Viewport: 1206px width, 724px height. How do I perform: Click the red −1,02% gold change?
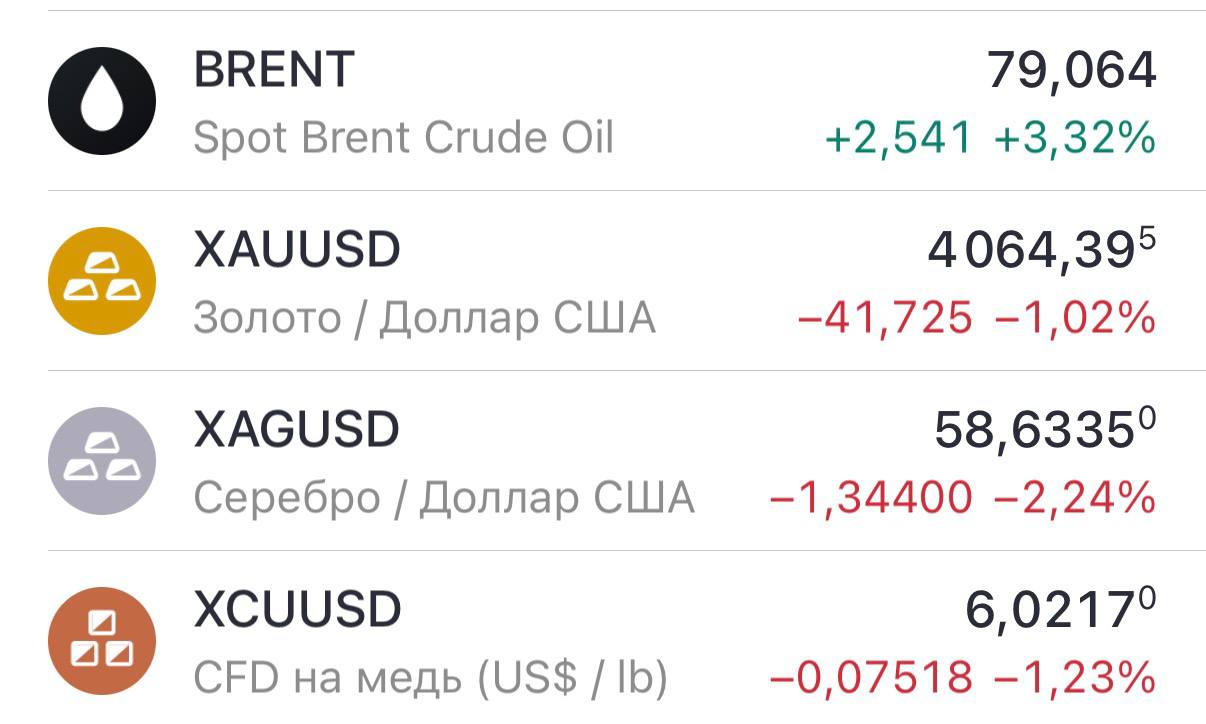[1075, 319]
